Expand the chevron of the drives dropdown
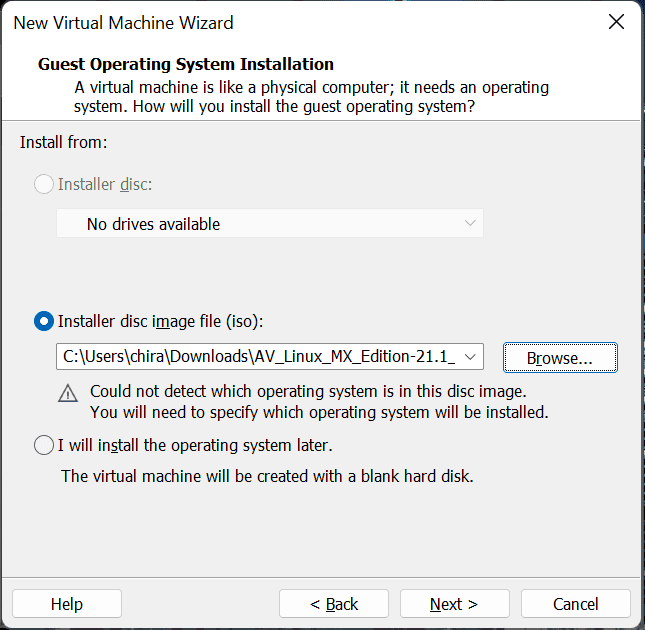Image resolution: width=645 pixels, height=630 pixels. [x=470, y=224]
